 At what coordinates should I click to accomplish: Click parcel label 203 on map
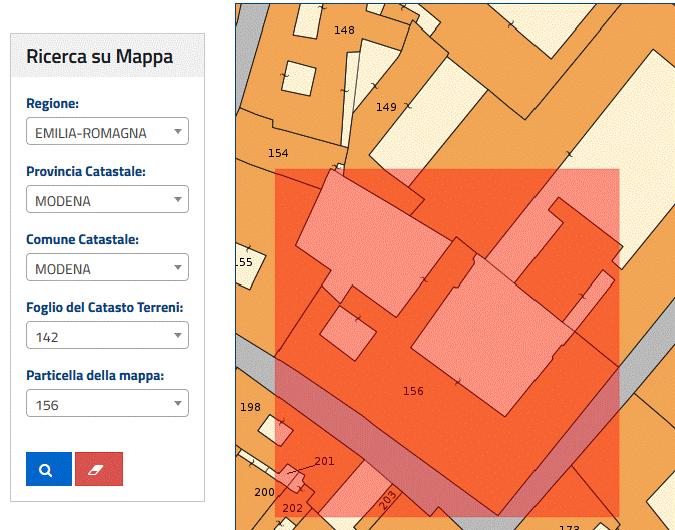[x=388, y=500]
